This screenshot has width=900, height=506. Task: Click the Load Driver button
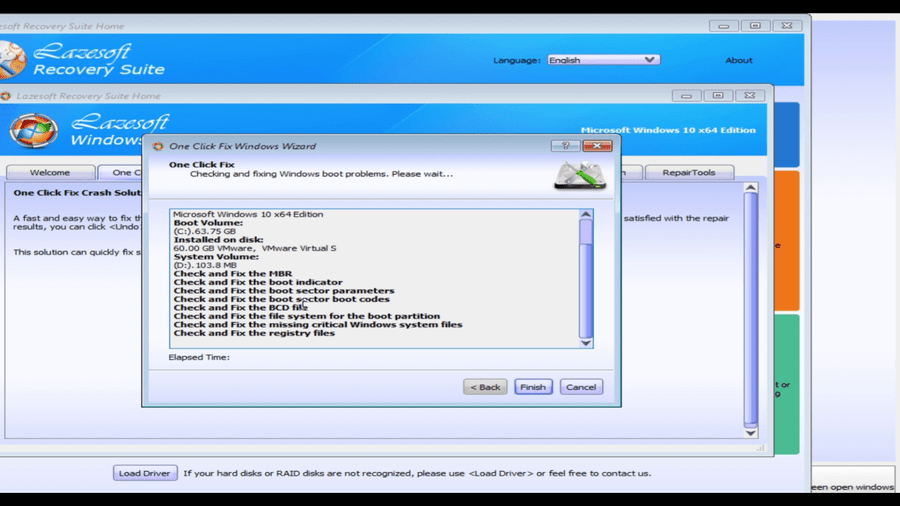point(145,473)
